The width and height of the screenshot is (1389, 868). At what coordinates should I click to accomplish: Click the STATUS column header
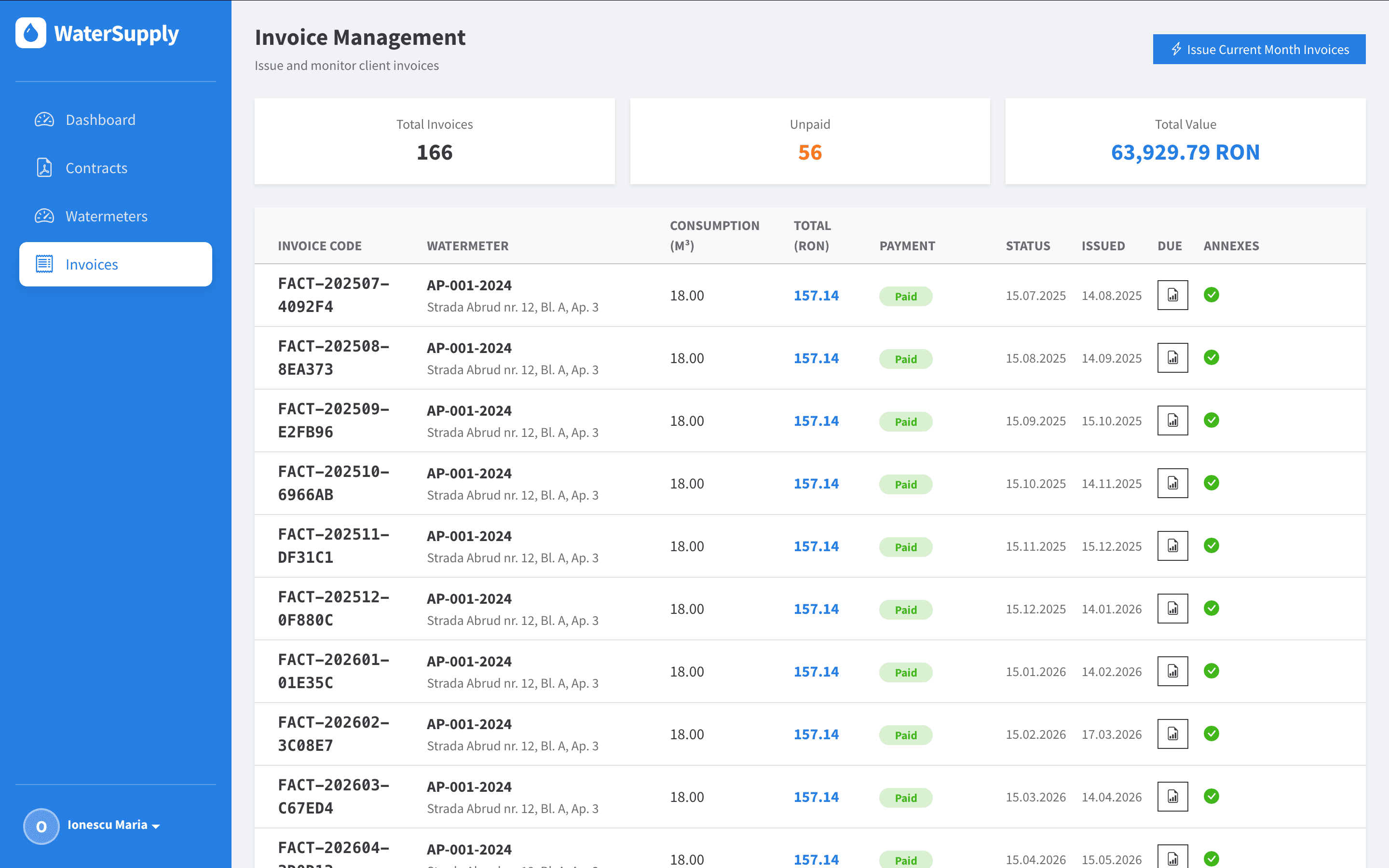(1028, 246)
